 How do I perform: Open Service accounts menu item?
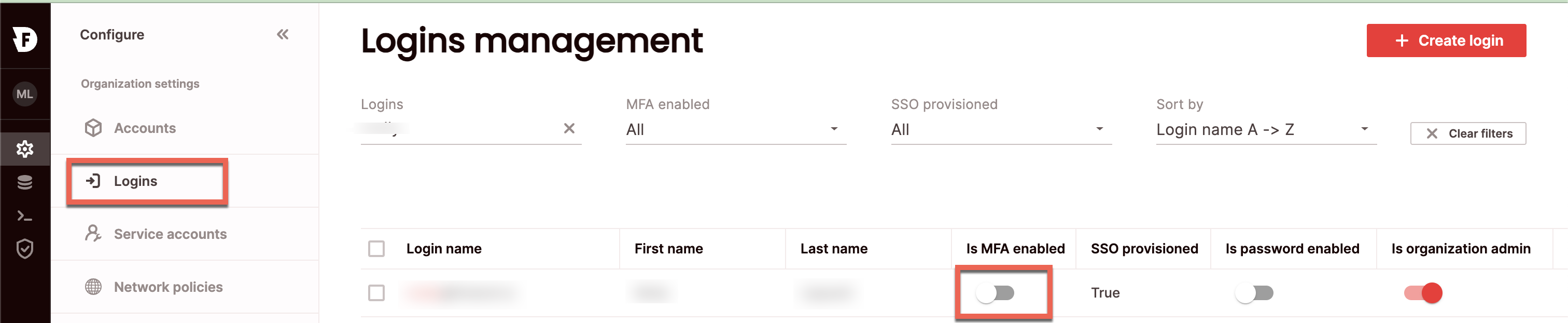170,234
